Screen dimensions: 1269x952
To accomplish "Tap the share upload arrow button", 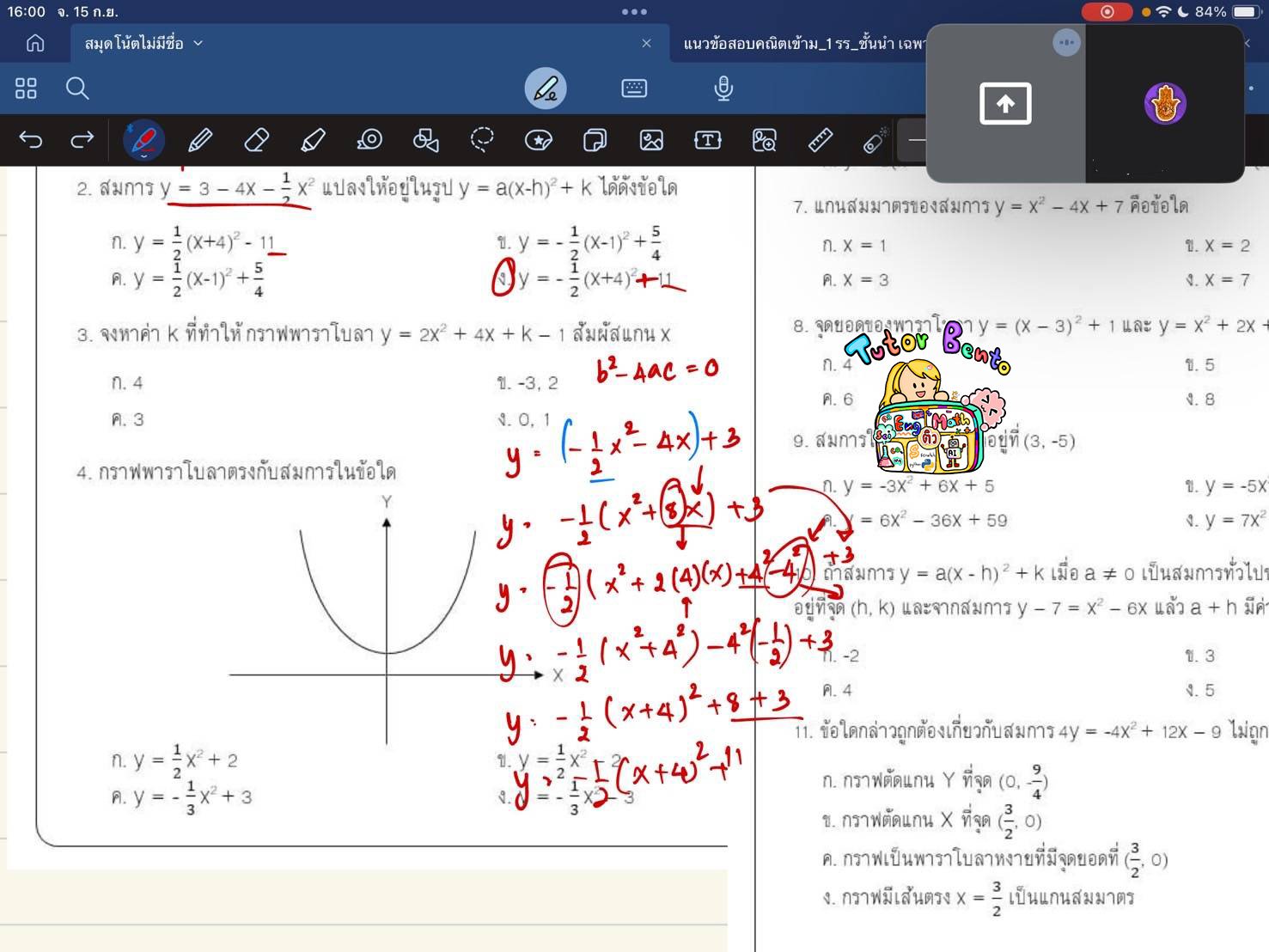I will (x=1004, y=103).
